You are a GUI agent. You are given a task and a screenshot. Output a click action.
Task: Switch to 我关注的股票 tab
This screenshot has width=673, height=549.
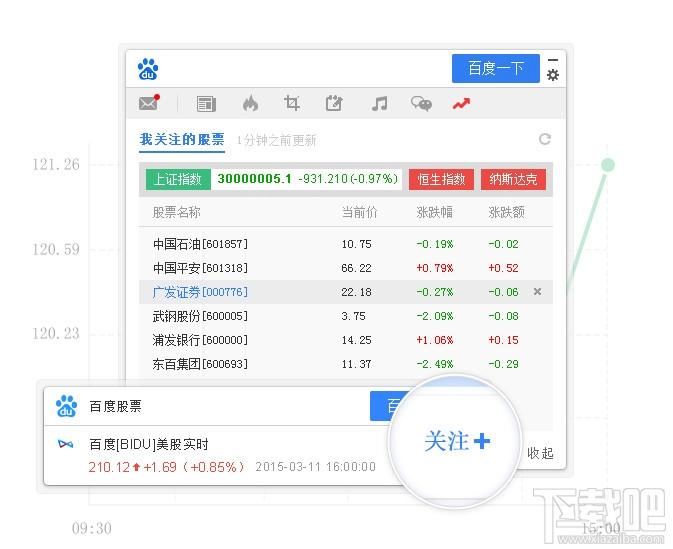point(181,140)
